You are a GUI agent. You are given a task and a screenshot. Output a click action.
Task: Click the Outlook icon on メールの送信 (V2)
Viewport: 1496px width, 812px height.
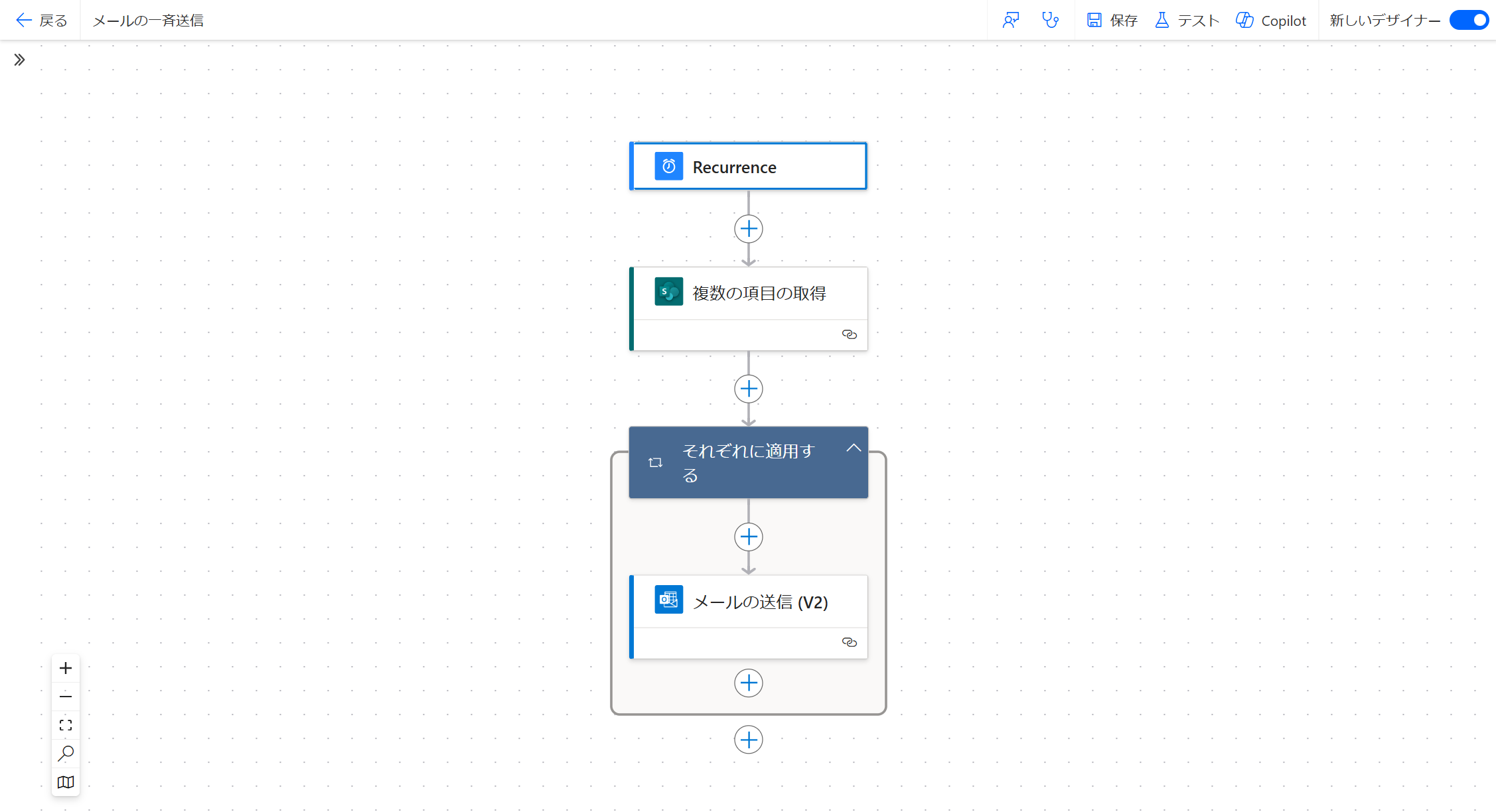pos(668,600)
